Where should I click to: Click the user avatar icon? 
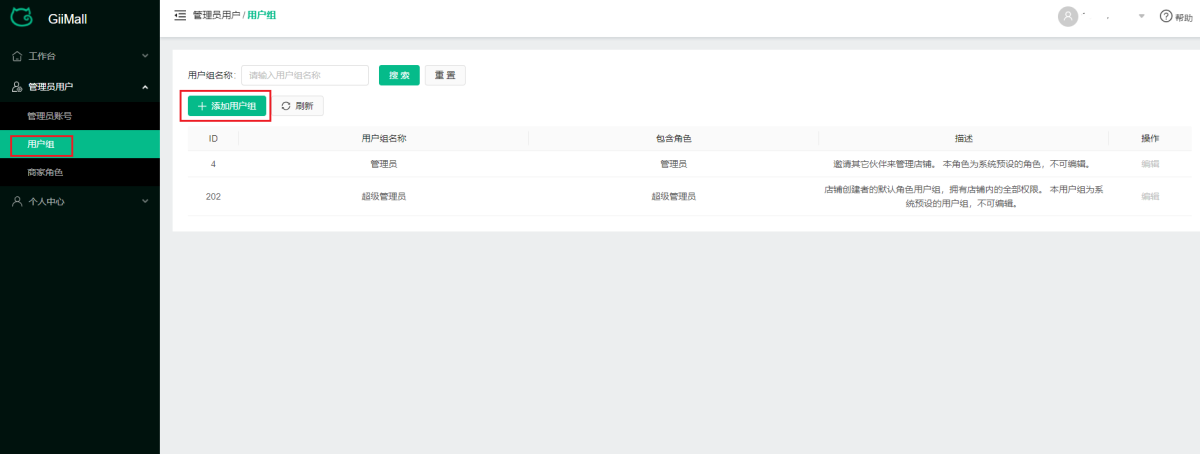click(x=1068, y=16)
